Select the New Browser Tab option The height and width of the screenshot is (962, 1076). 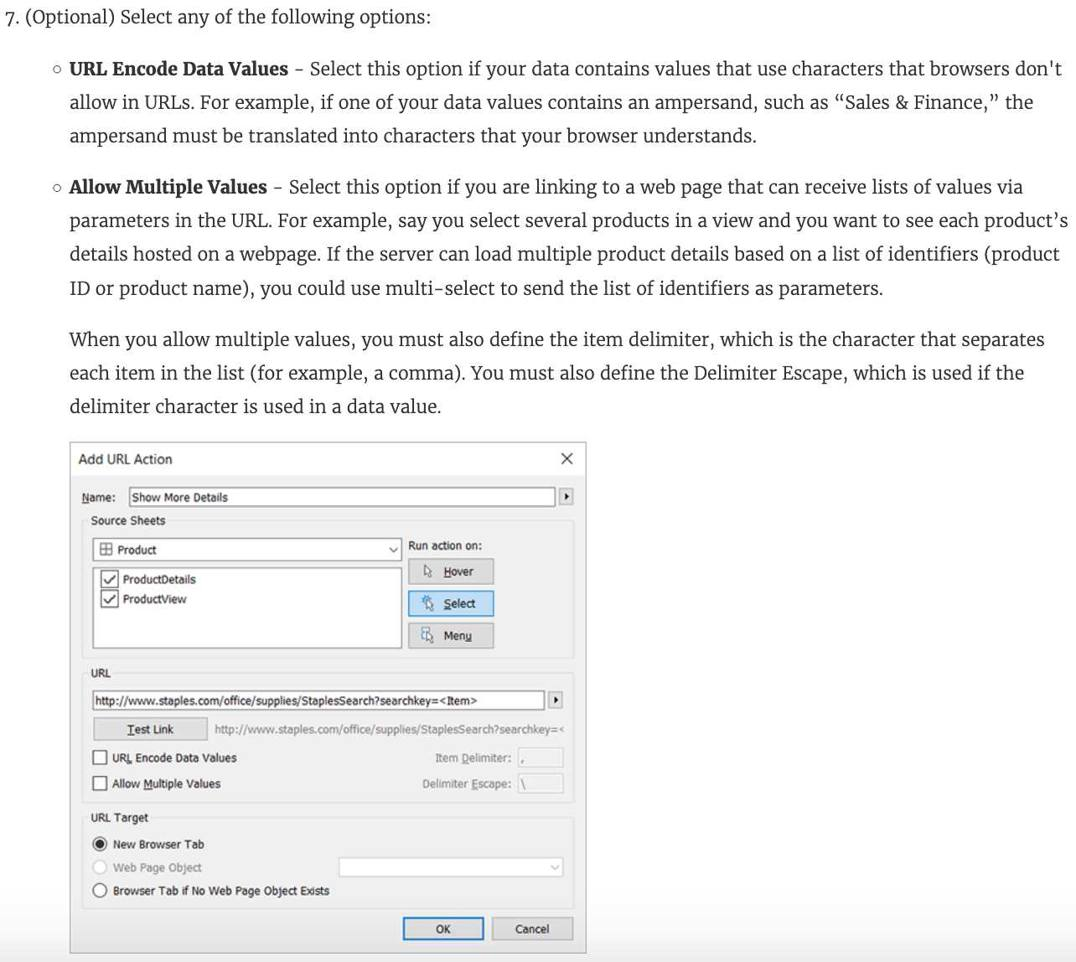[100, 844]
